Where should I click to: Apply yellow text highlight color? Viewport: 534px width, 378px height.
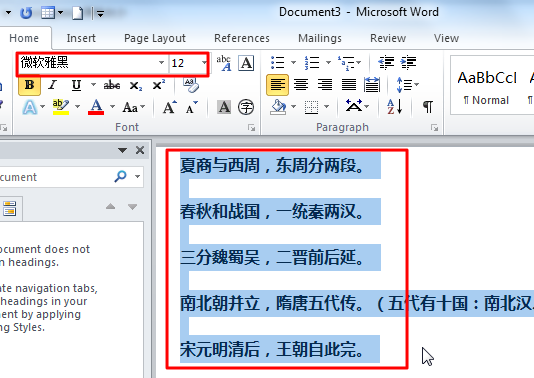pos(61,107)
